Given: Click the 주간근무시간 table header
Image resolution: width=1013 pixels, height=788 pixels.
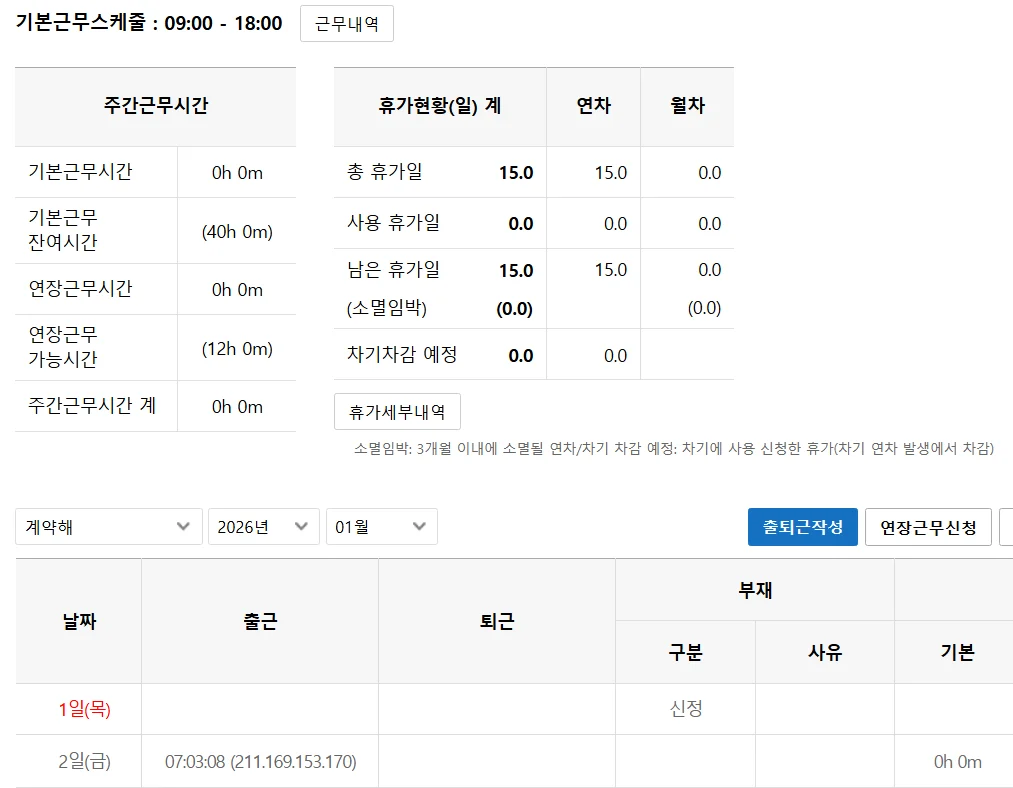Looking at the screenshot, I should 156,106.
